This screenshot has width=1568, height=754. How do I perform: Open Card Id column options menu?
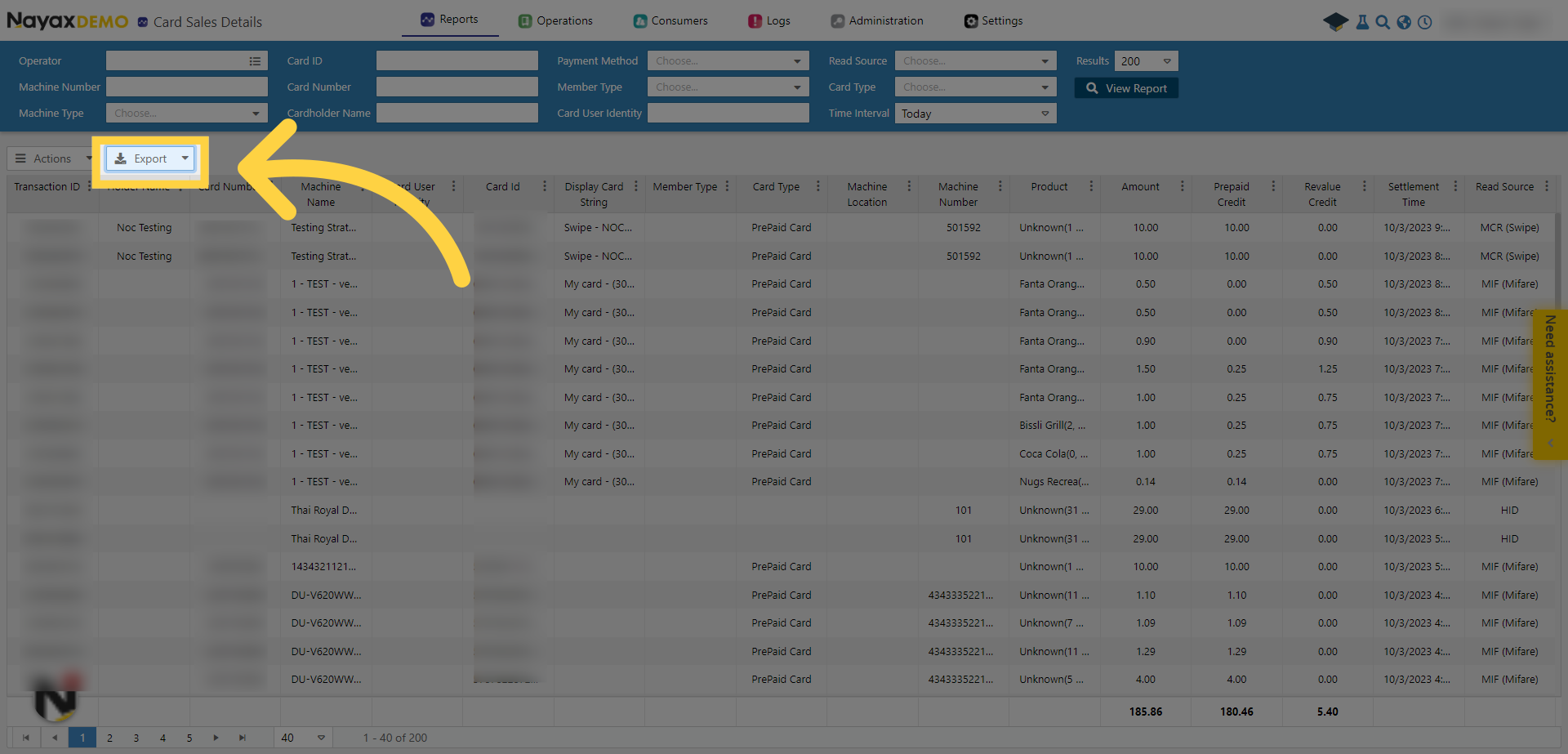tap(545, 186)
